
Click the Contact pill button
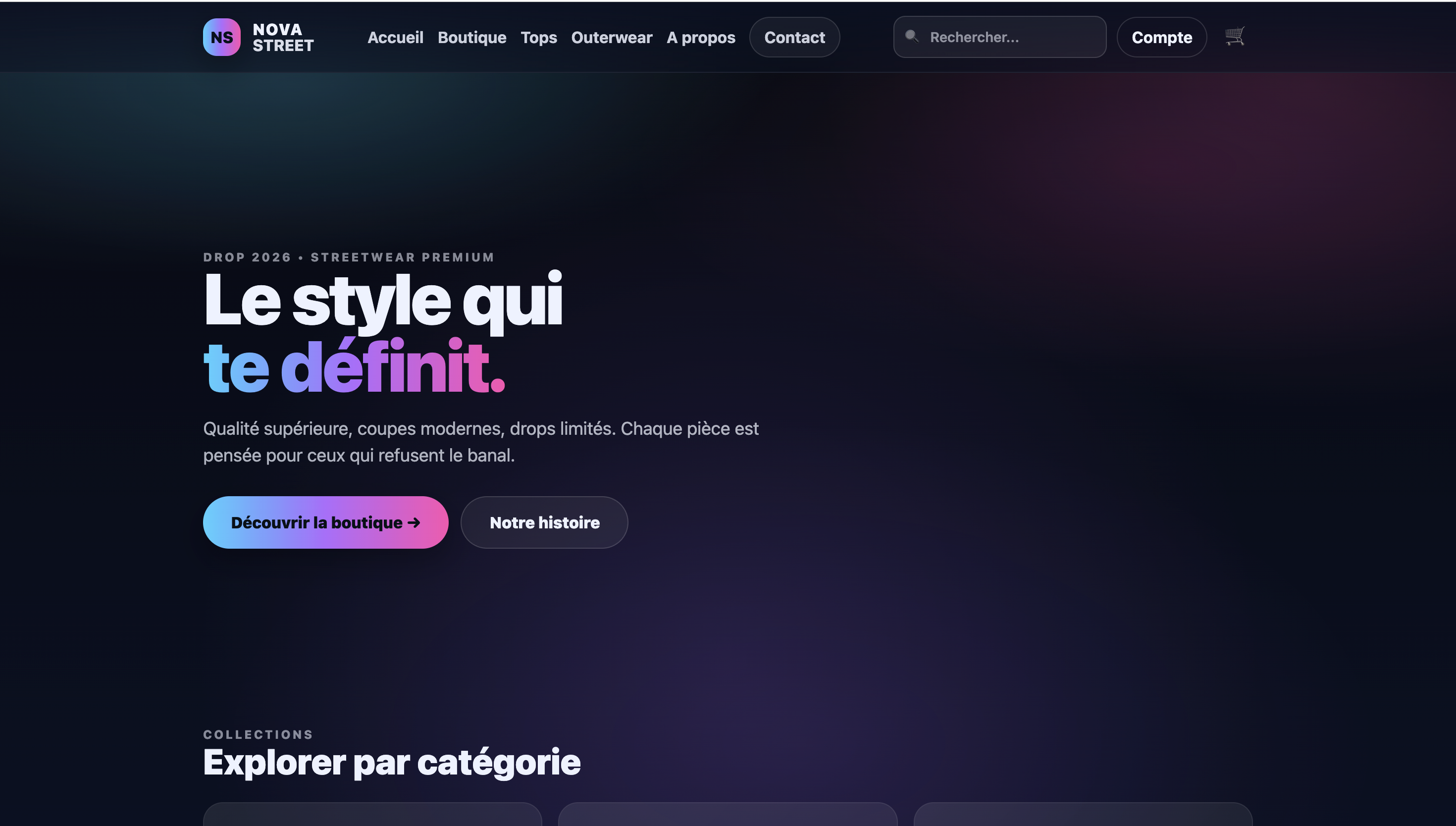pos(794,38)
